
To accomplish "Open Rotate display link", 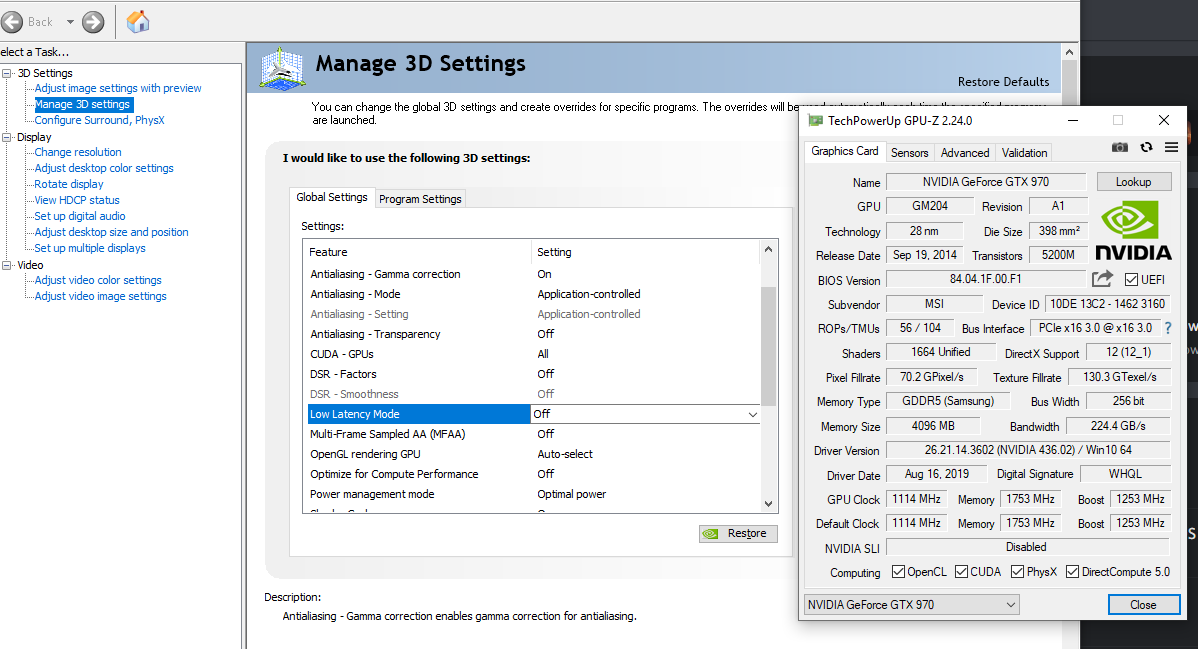I will [69, 185].
